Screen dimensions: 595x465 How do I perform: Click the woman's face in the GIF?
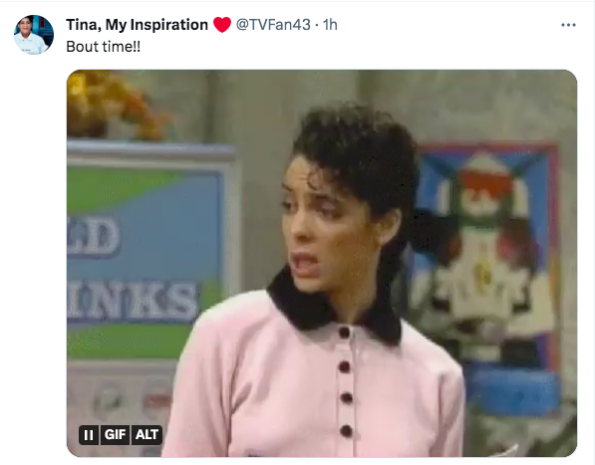pos(323,224)
